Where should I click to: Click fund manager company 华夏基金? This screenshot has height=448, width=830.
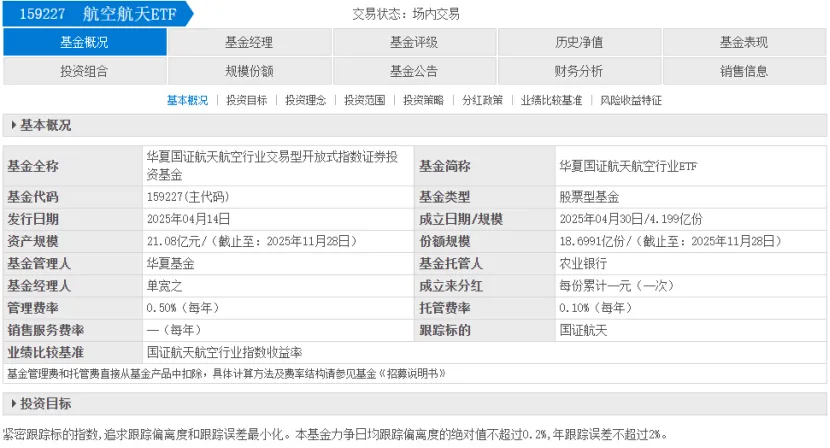point(170,264)
